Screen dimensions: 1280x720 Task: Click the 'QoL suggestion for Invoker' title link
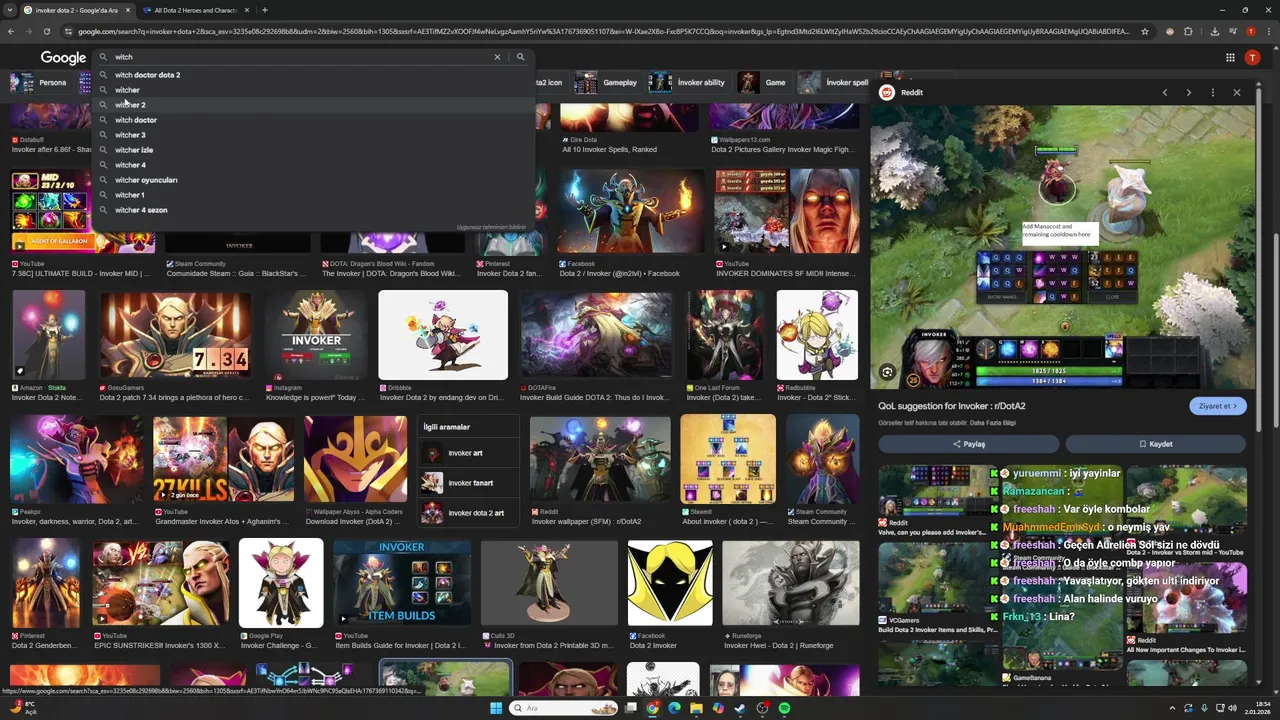click(951, 406)
